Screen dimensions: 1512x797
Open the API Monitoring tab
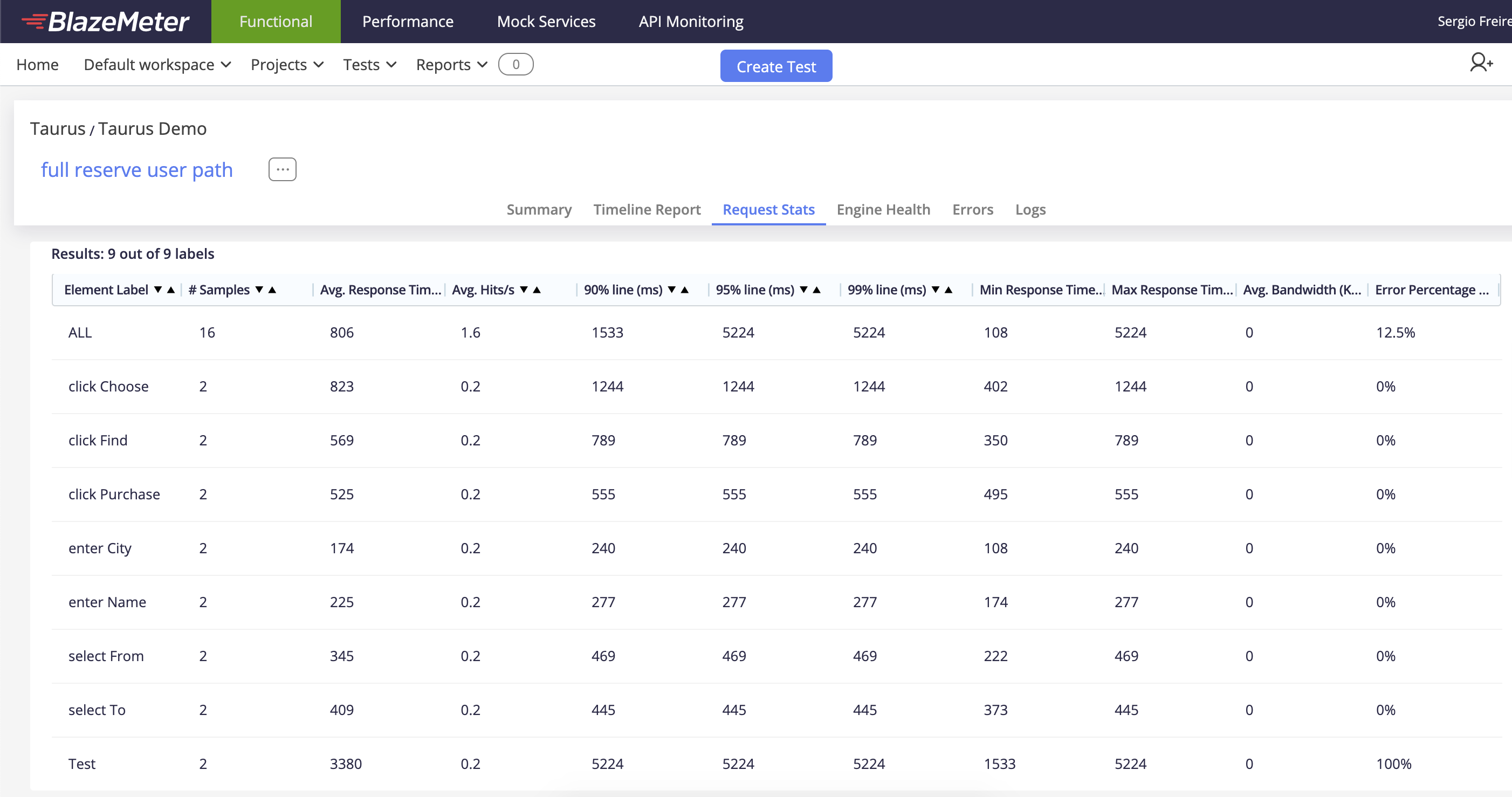point(691,22)
